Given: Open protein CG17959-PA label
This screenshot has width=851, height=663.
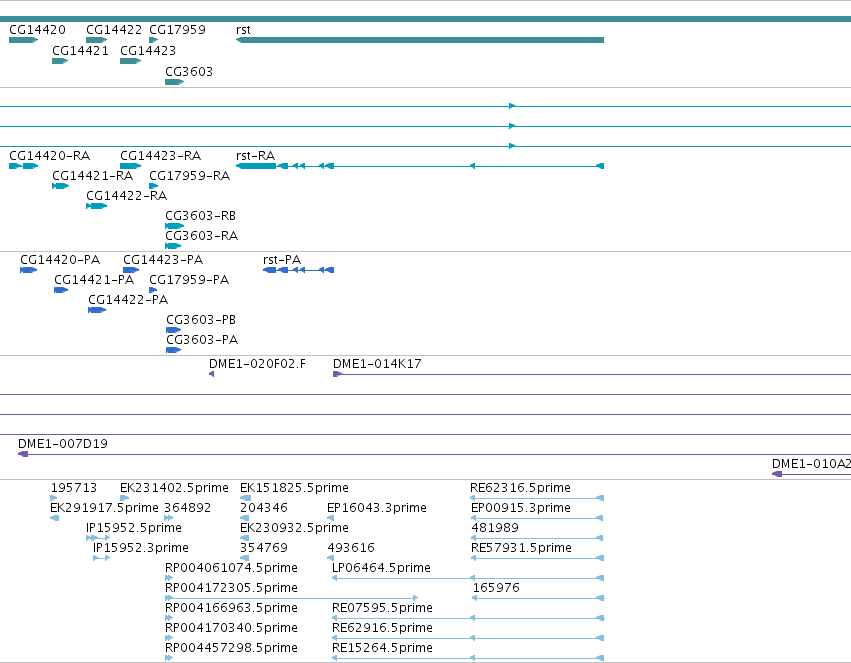Looking at the screenshot, I should pyautogui.click(x=189, y=280).
